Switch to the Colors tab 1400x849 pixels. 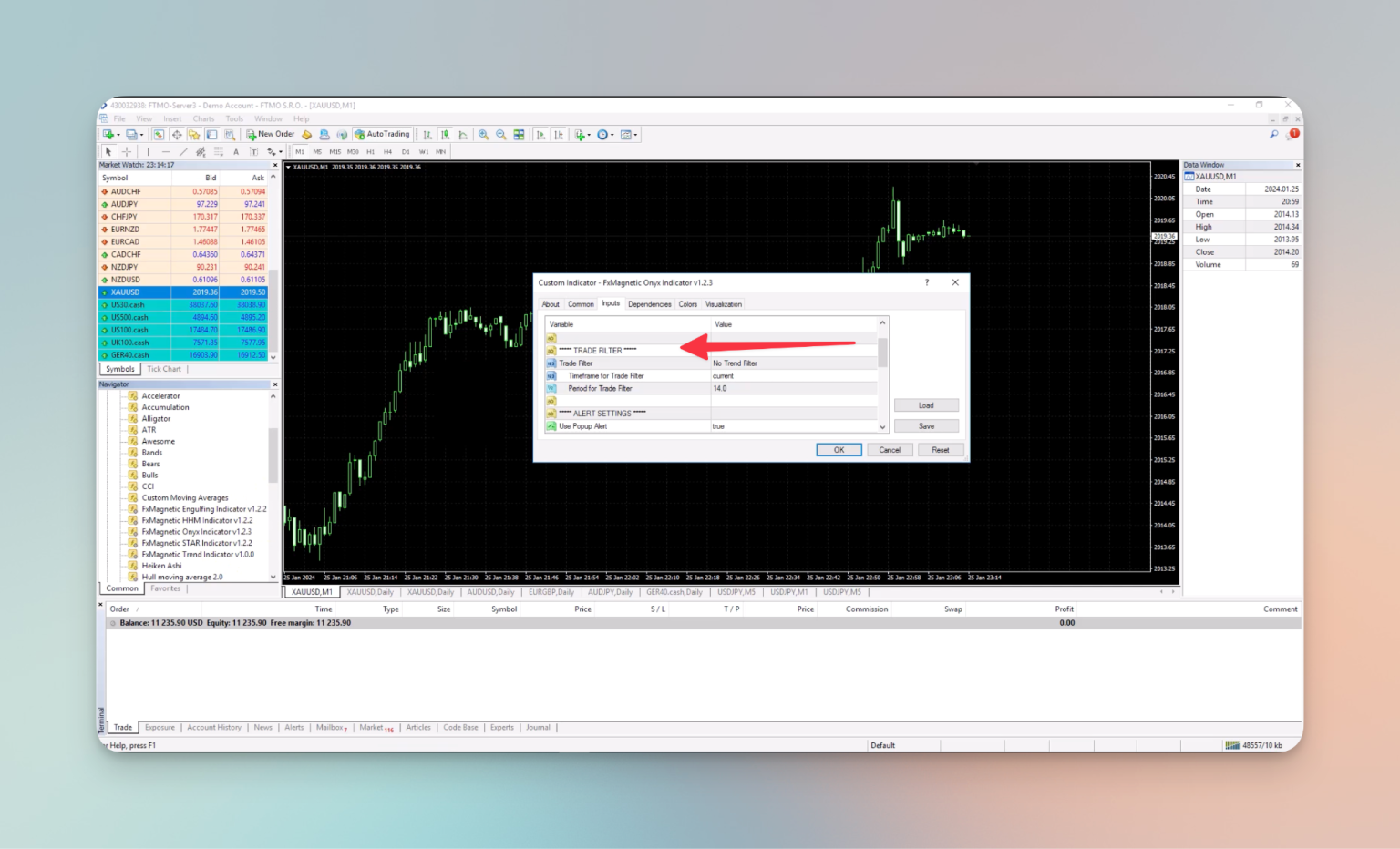coord(688,303)
